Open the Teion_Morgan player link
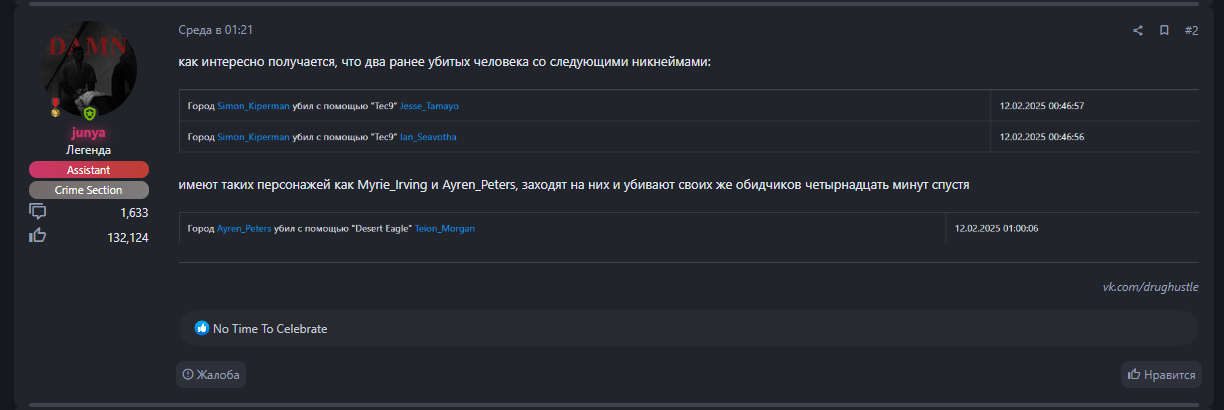 click(445, 229)
